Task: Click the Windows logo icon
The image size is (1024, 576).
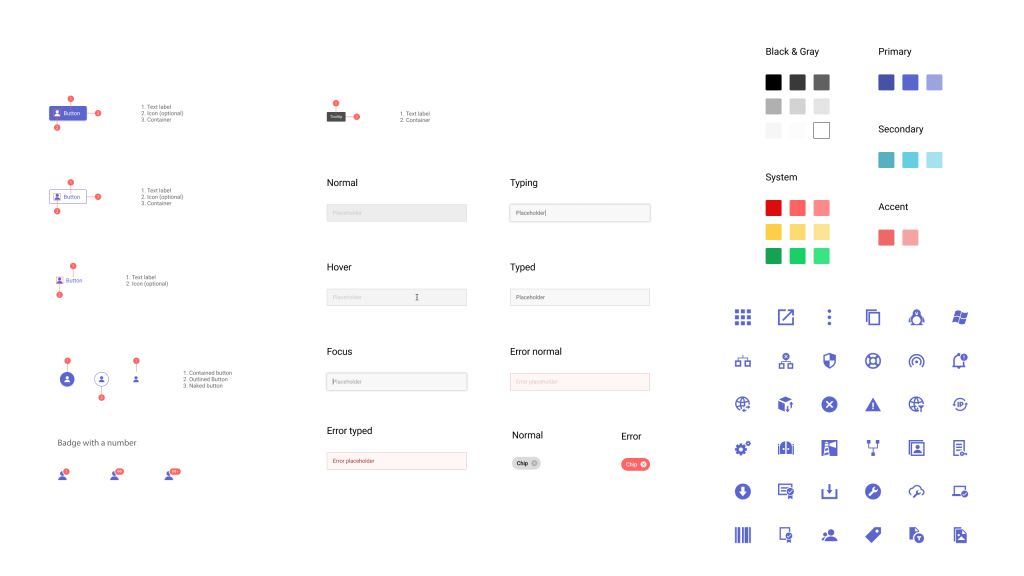Action: 960,318
